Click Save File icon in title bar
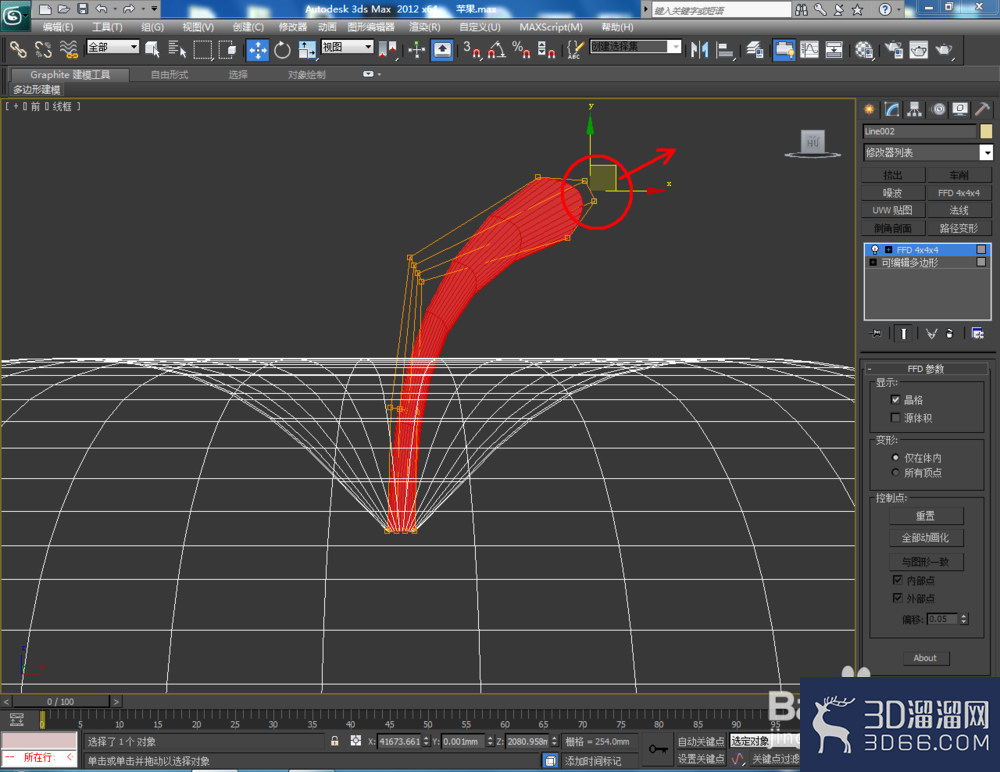Image resolution: width=1000 pixels, height=772 pixels. [x=82, y=9]
